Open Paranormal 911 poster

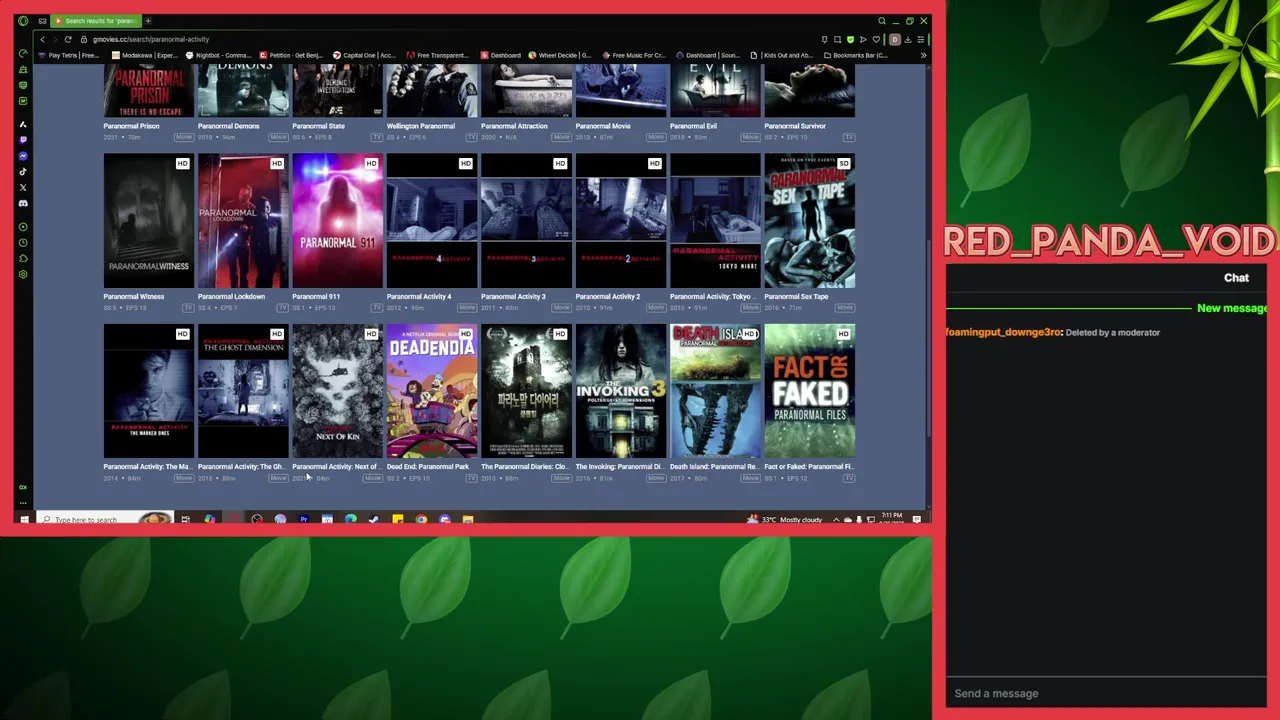(x=337, y=221)
